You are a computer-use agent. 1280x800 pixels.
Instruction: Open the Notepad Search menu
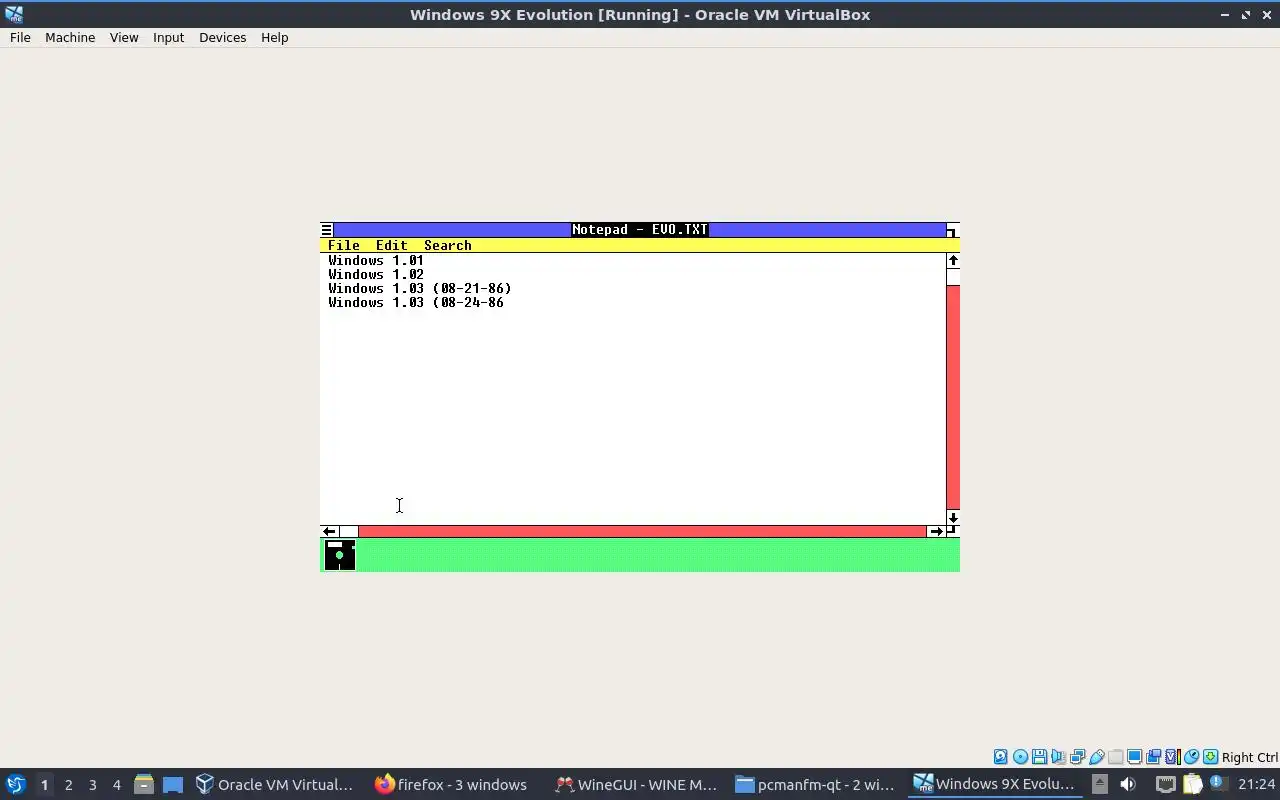(448, 245)
